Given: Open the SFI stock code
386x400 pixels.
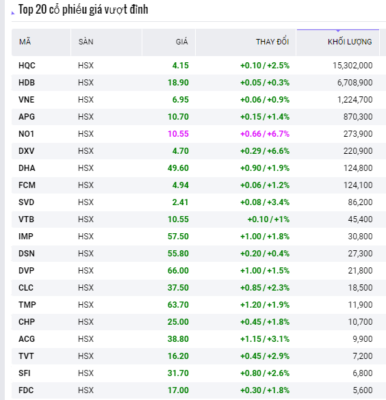Looking at the screenshot, I should 24,373.
